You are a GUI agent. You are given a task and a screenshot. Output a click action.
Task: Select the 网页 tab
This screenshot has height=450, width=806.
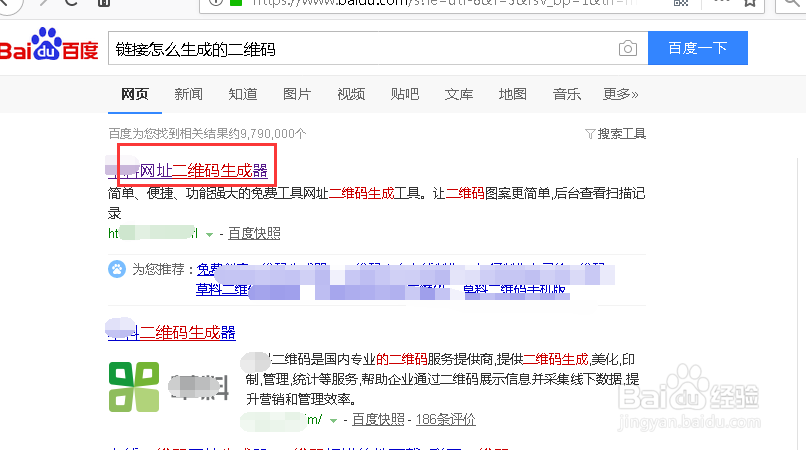[135, 94]
